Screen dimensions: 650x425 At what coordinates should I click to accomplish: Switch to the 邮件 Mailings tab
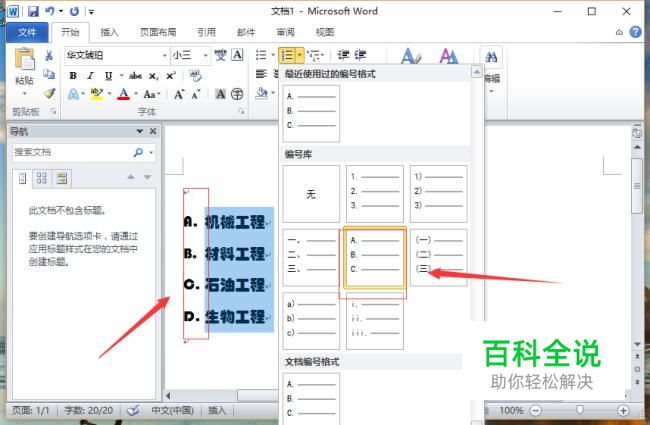coord(246,32)
